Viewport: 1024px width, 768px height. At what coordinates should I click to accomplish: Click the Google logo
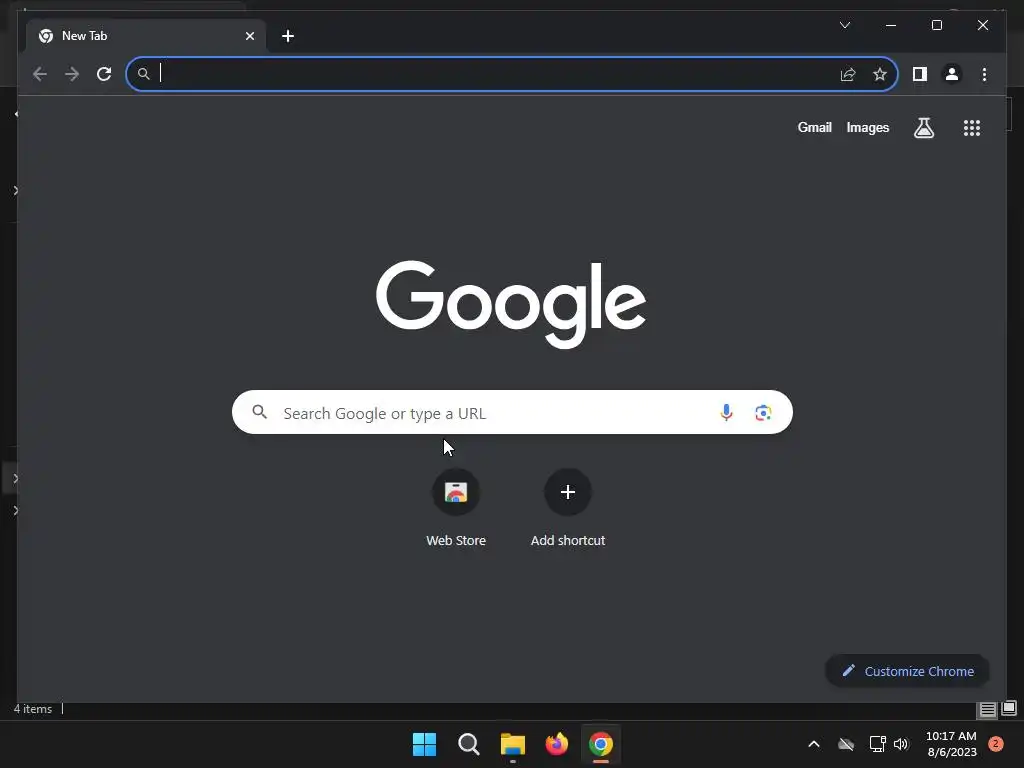pos(511,303)
